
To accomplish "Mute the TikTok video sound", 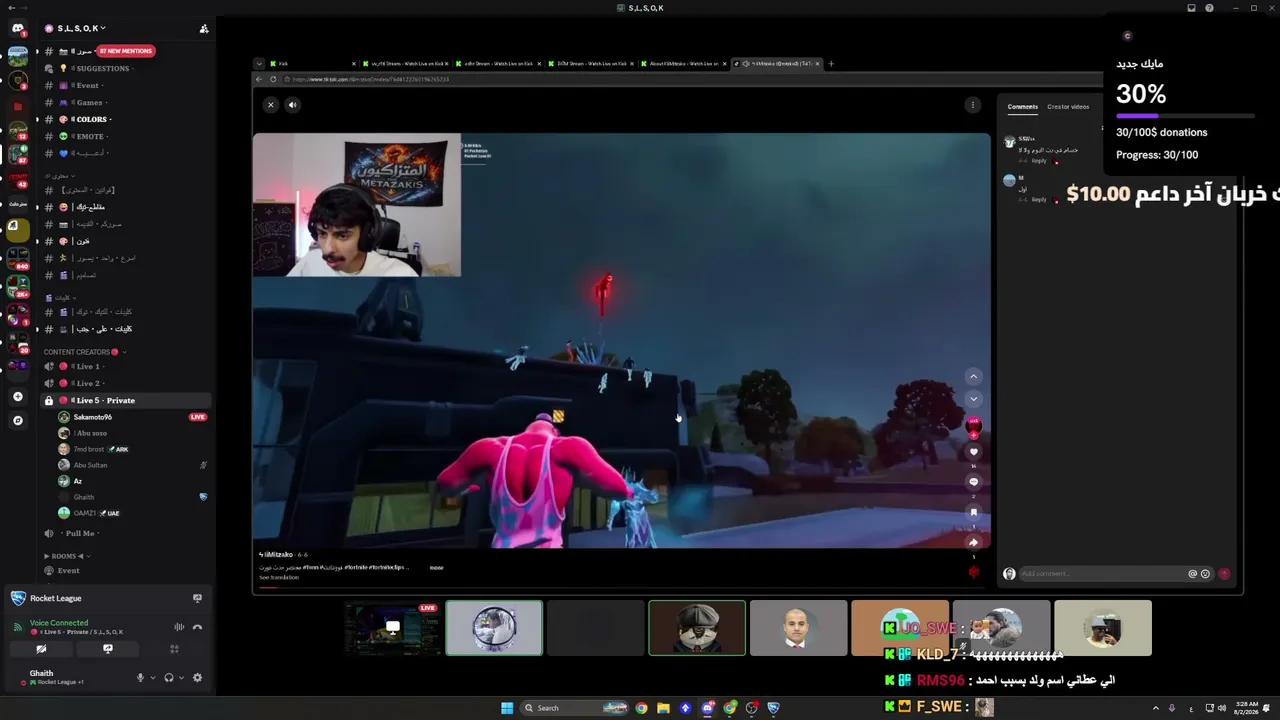I will tap(293, 104).
